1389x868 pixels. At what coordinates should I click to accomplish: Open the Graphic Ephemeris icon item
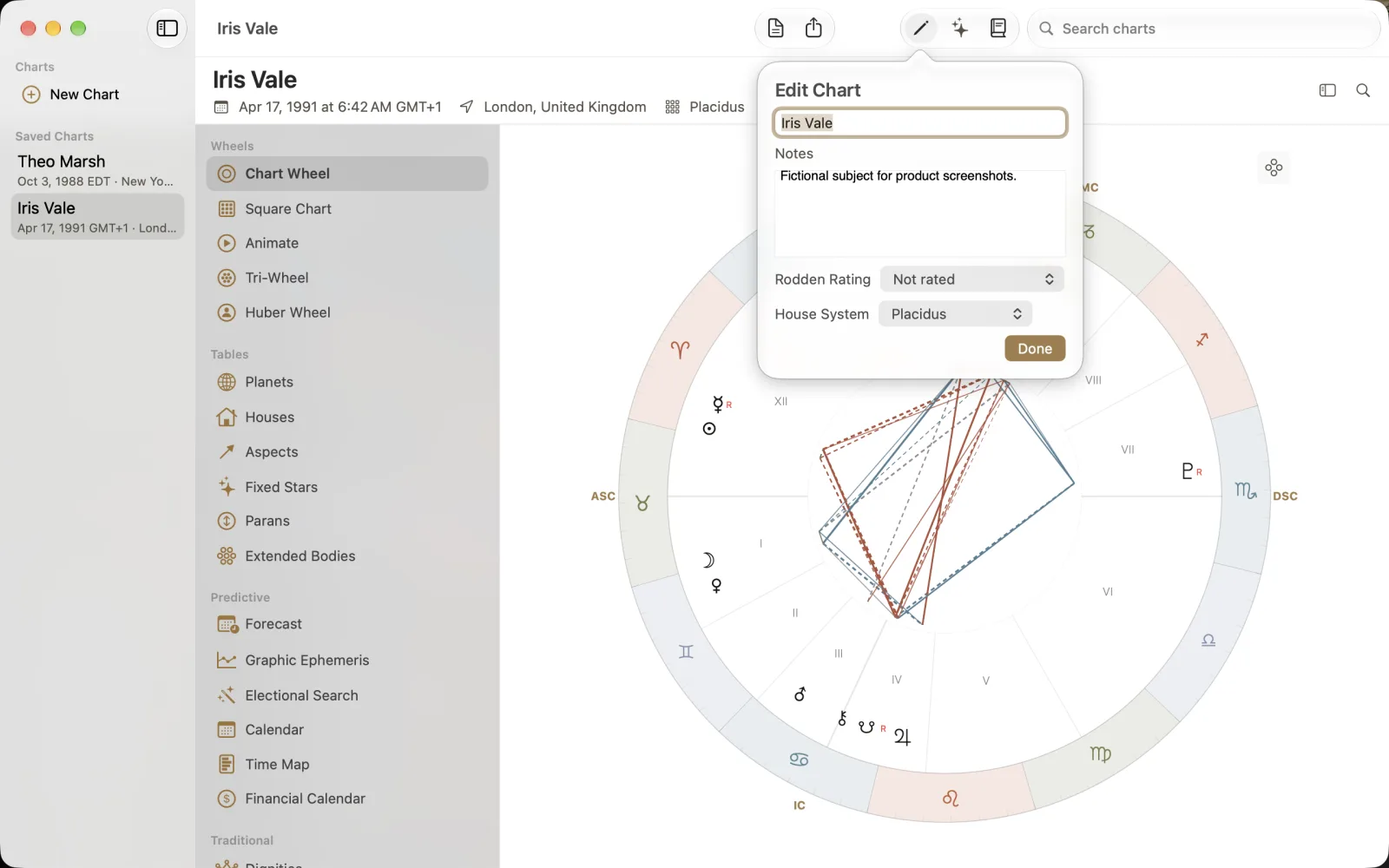(x=227, y=661)
